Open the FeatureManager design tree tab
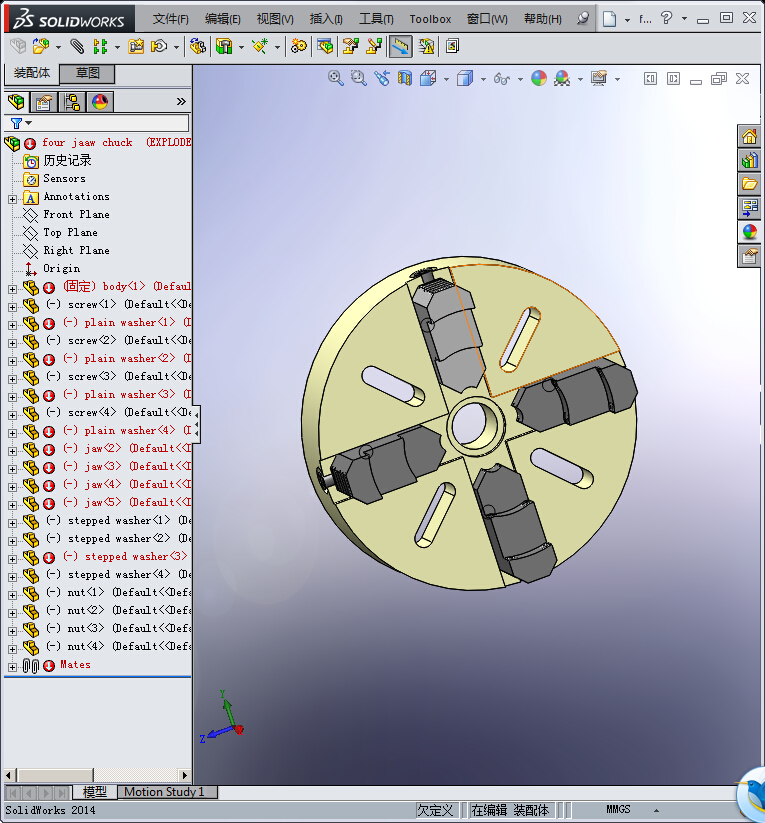 click(x=16, y=102)
